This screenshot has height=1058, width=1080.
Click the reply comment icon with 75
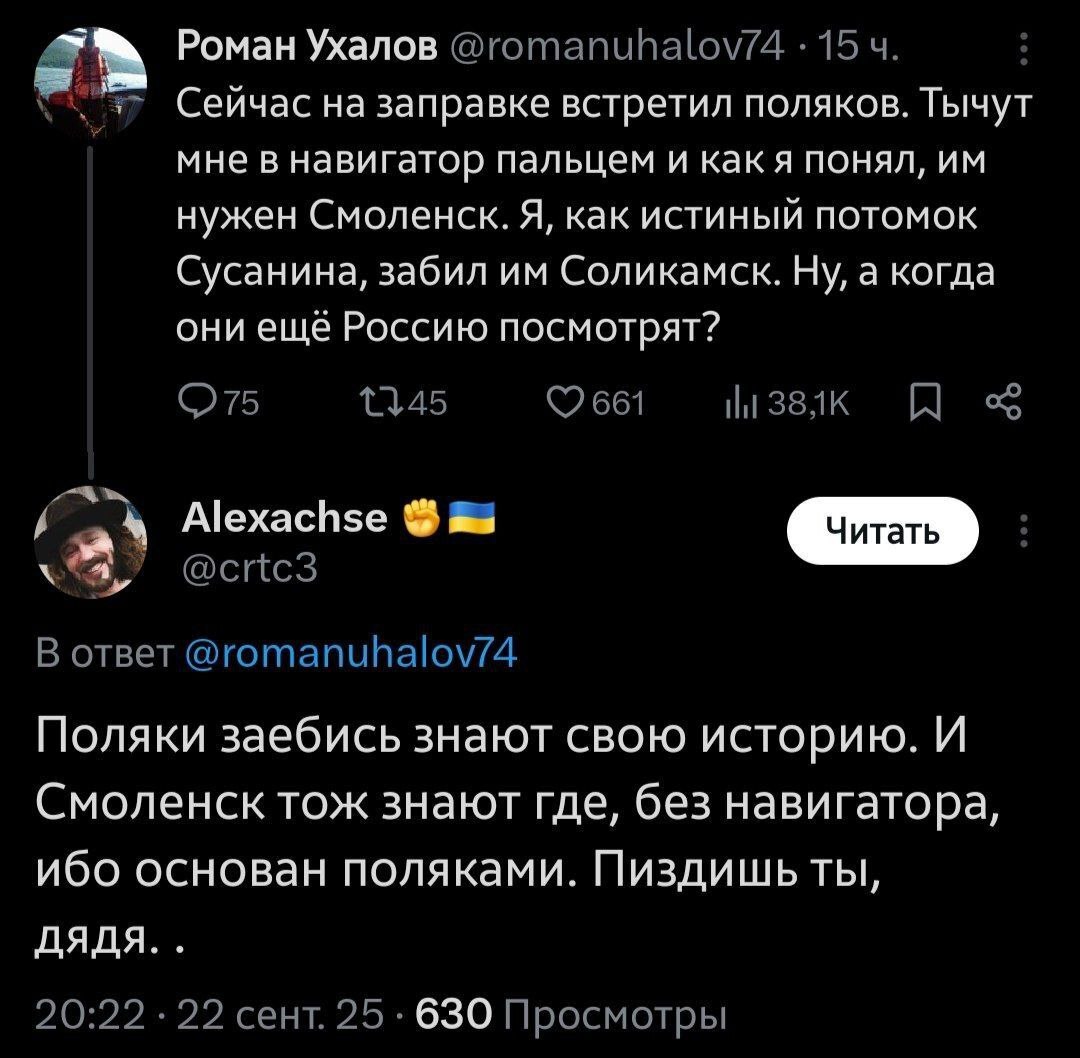pyautogui.click(x=190, y=403)
